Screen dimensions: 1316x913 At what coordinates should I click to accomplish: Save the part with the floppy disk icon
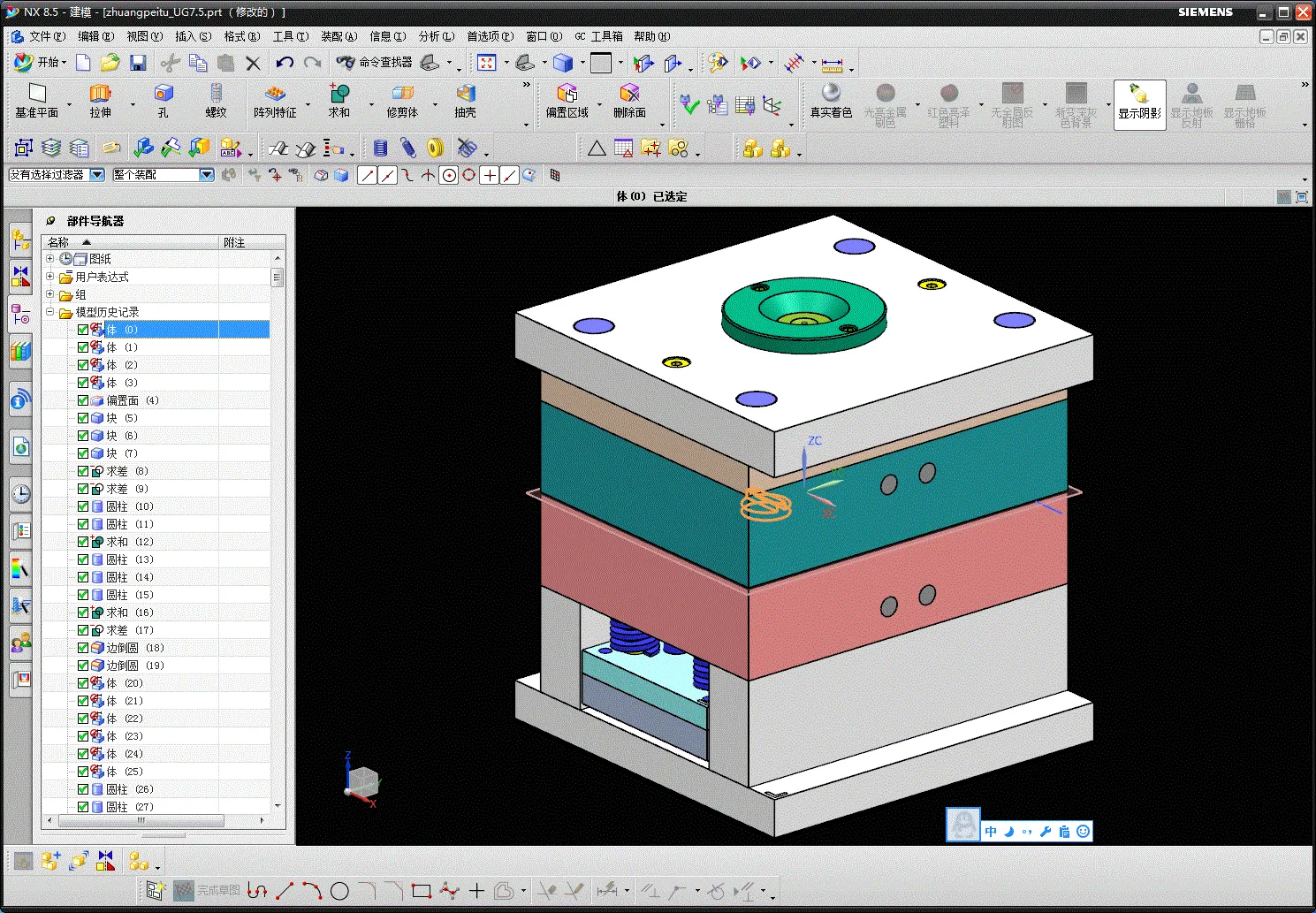pyautogui.click(x=138, y=63)
